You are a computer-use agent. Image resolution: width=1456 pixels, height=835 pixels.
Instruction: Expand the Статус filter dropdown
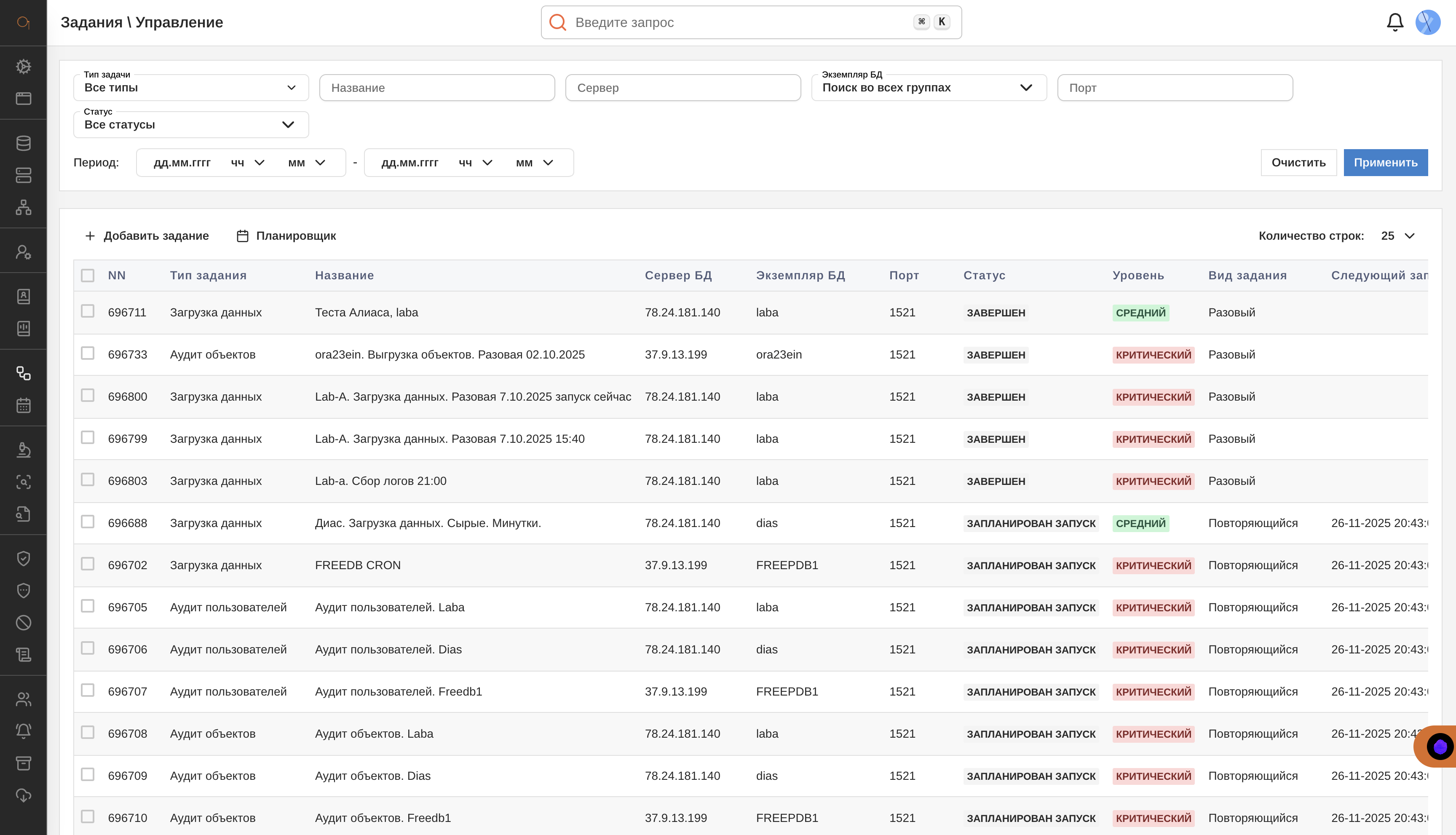coord(191,124)
